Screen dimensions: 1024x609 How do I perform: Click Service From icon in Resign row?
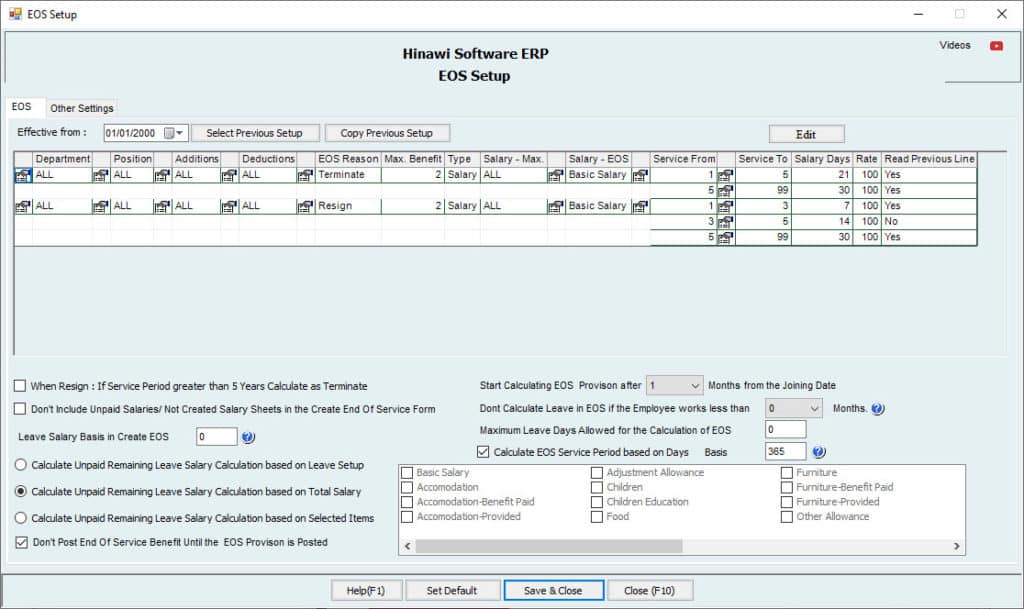726,206
